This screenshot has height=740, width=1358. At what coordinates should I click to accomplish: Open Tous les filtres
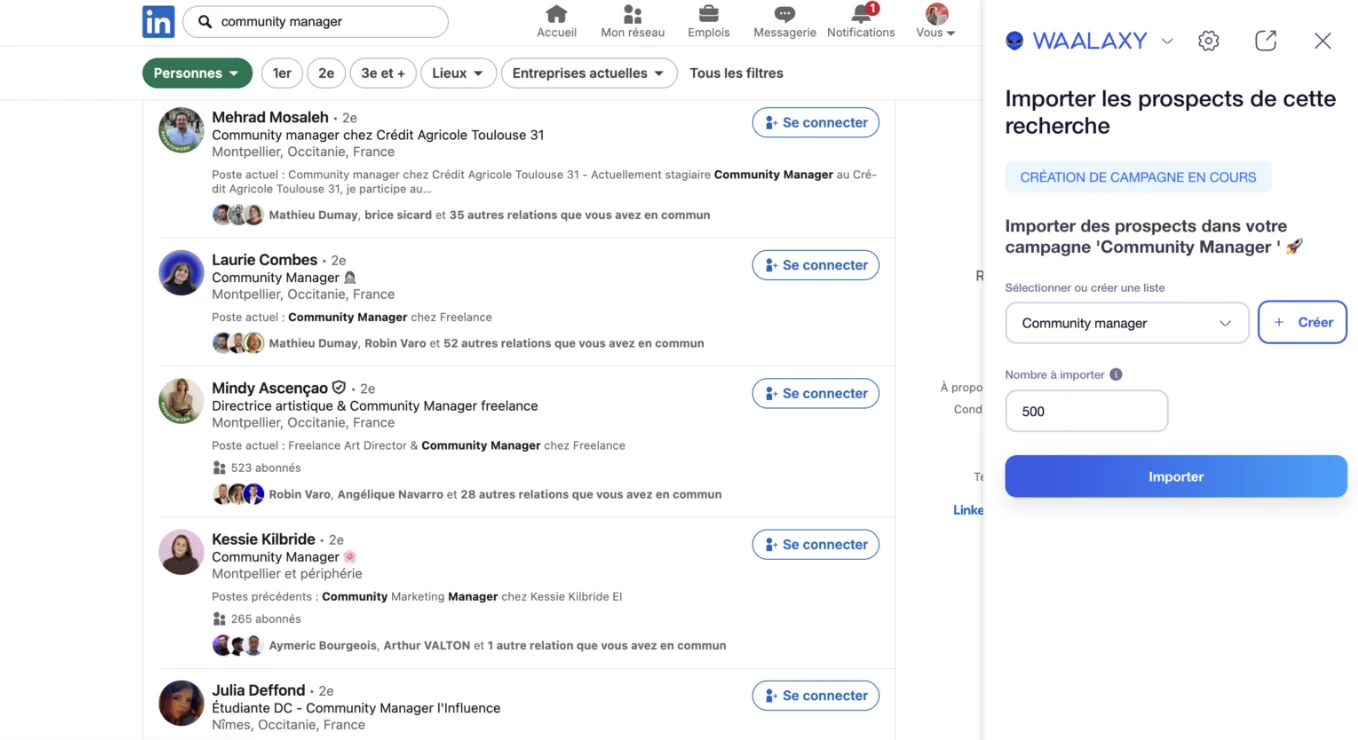tap(736, 73)
